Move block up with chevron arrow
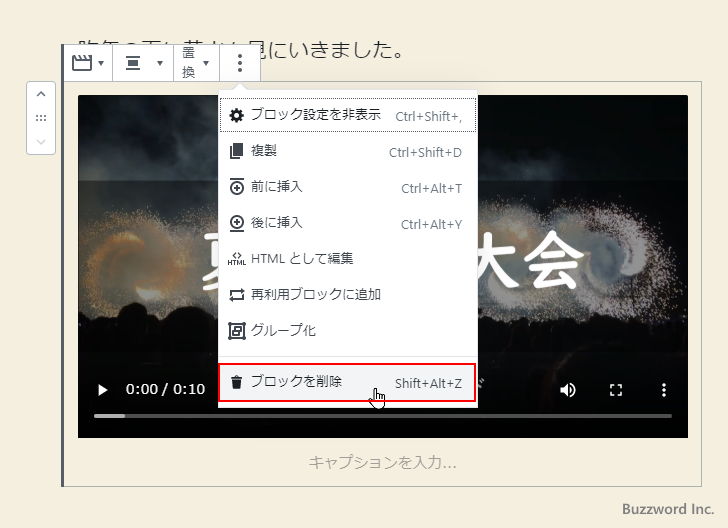 [41, 95]
